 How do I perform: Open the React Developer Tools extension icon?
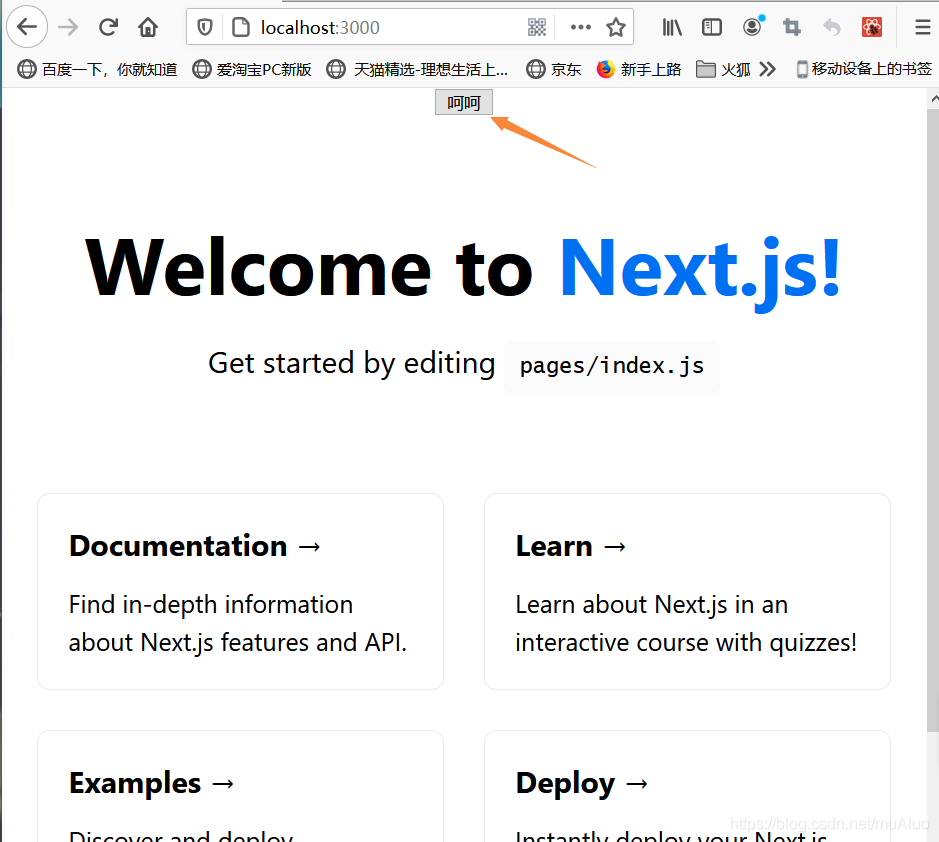tap(871, 27)
